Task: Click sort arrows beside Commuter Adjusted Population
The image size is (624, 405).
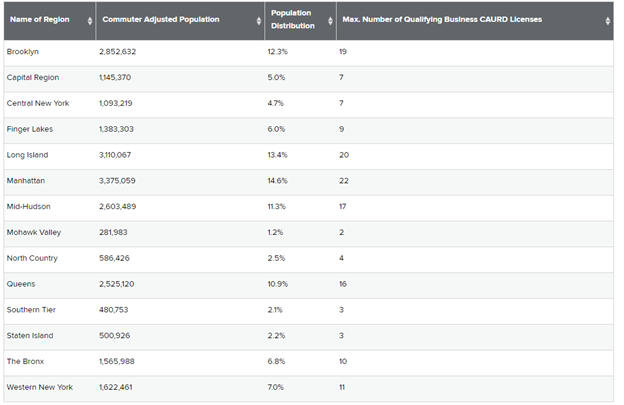Action: click(x=259, y=21)
